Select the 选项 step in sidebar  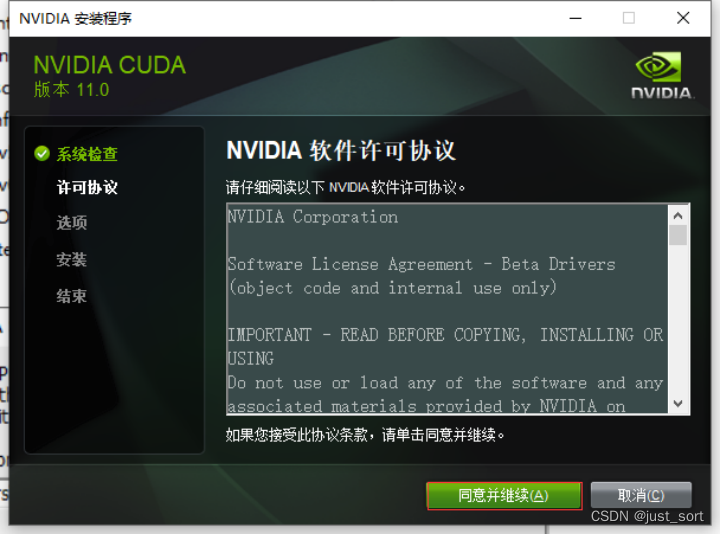(x=72, y=223)
